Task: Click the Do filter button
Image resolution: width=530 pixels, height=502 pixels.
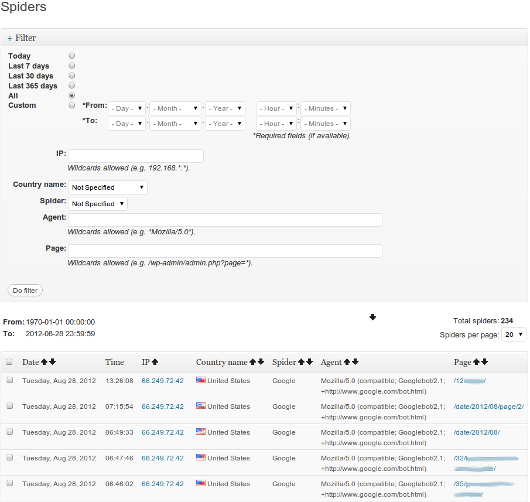Action: coord(25,290)
